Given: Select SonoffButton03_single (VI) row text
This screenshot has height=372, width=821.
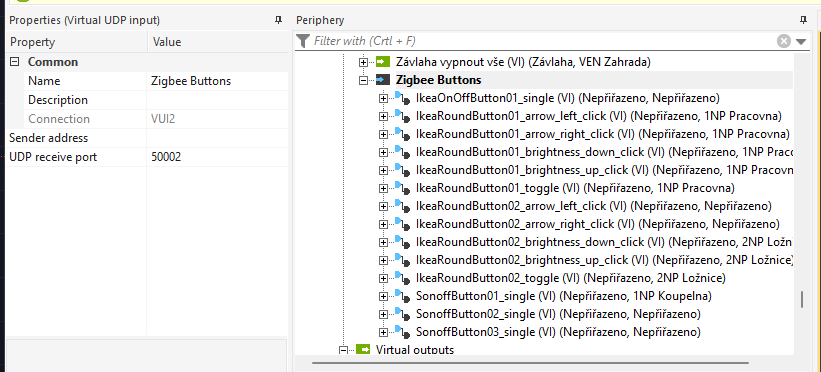Looking at the screenshot, I should click(558, 332).
